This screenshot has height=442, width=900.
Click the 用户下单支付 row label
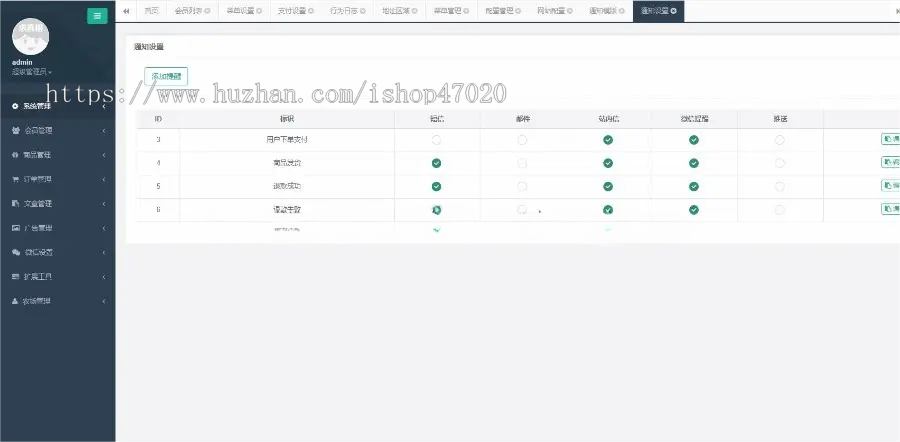287,139
